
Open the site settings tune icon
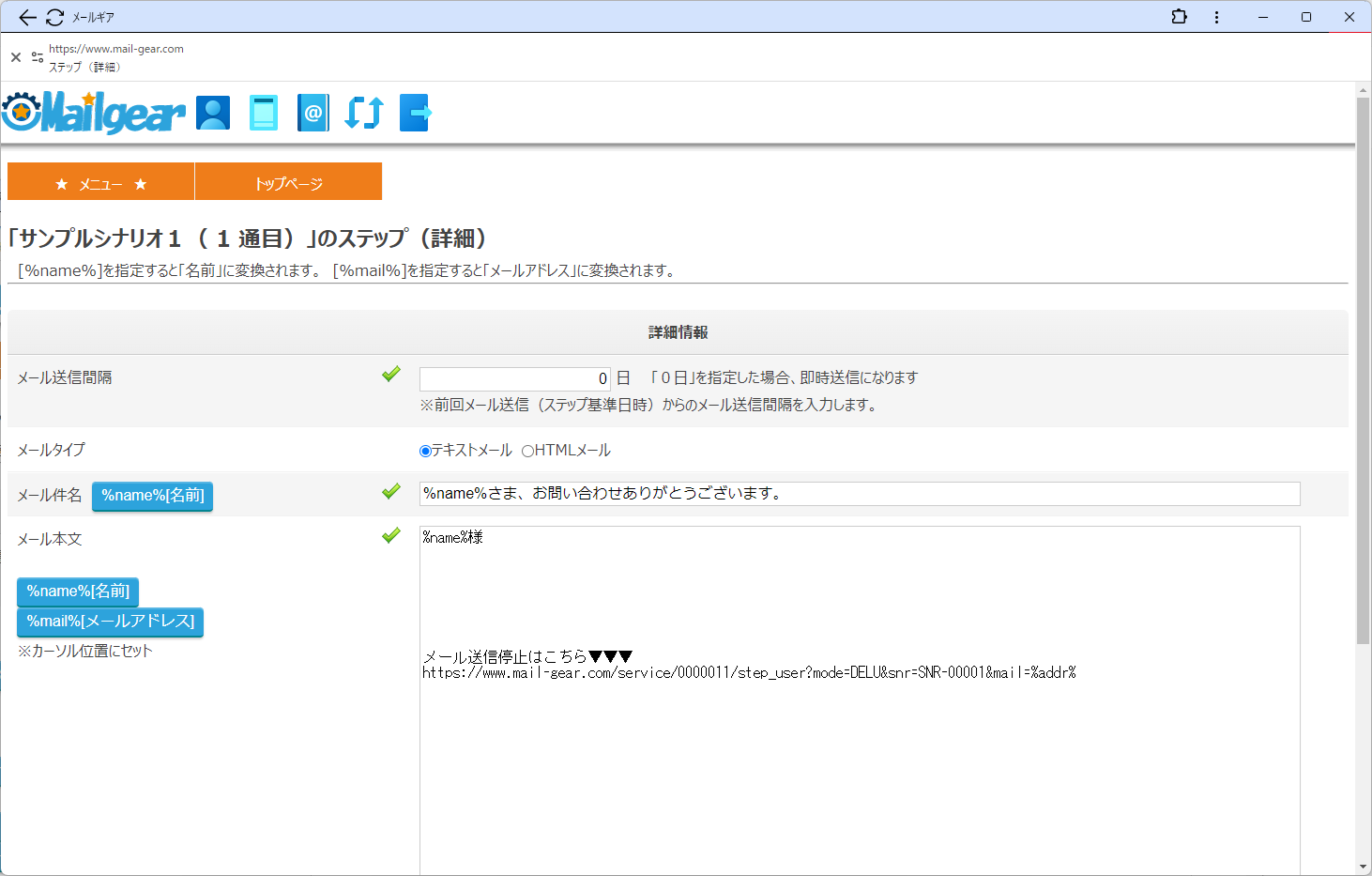(38, 57)
